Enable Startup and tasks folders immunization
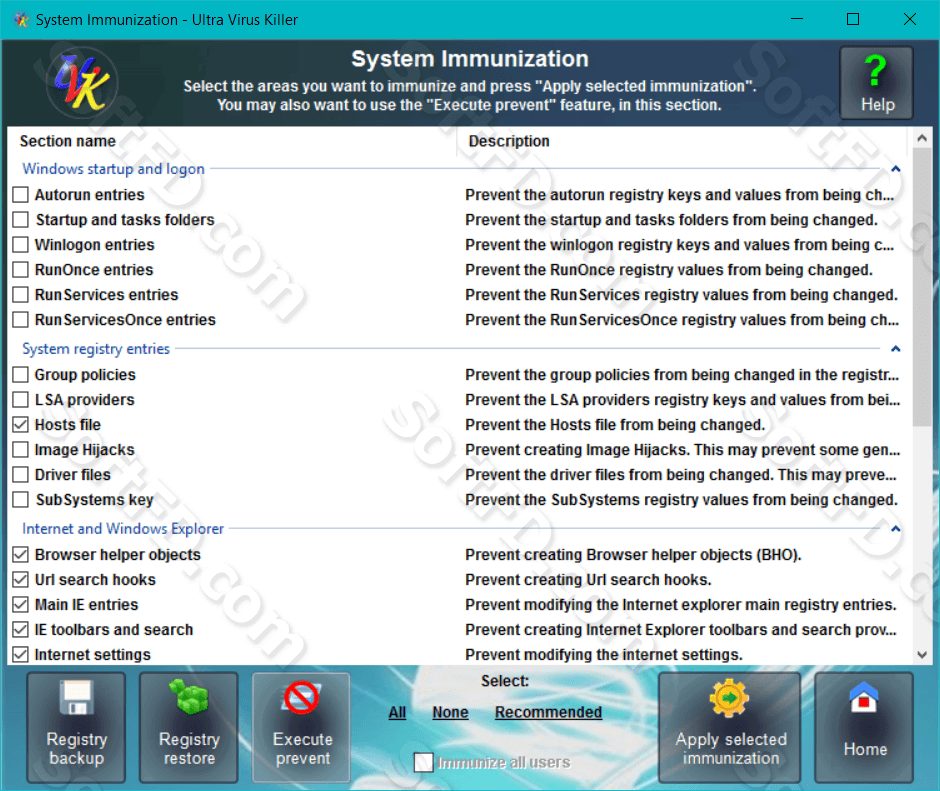The height and width of the screenshot is (791, 940). (20, 219)
